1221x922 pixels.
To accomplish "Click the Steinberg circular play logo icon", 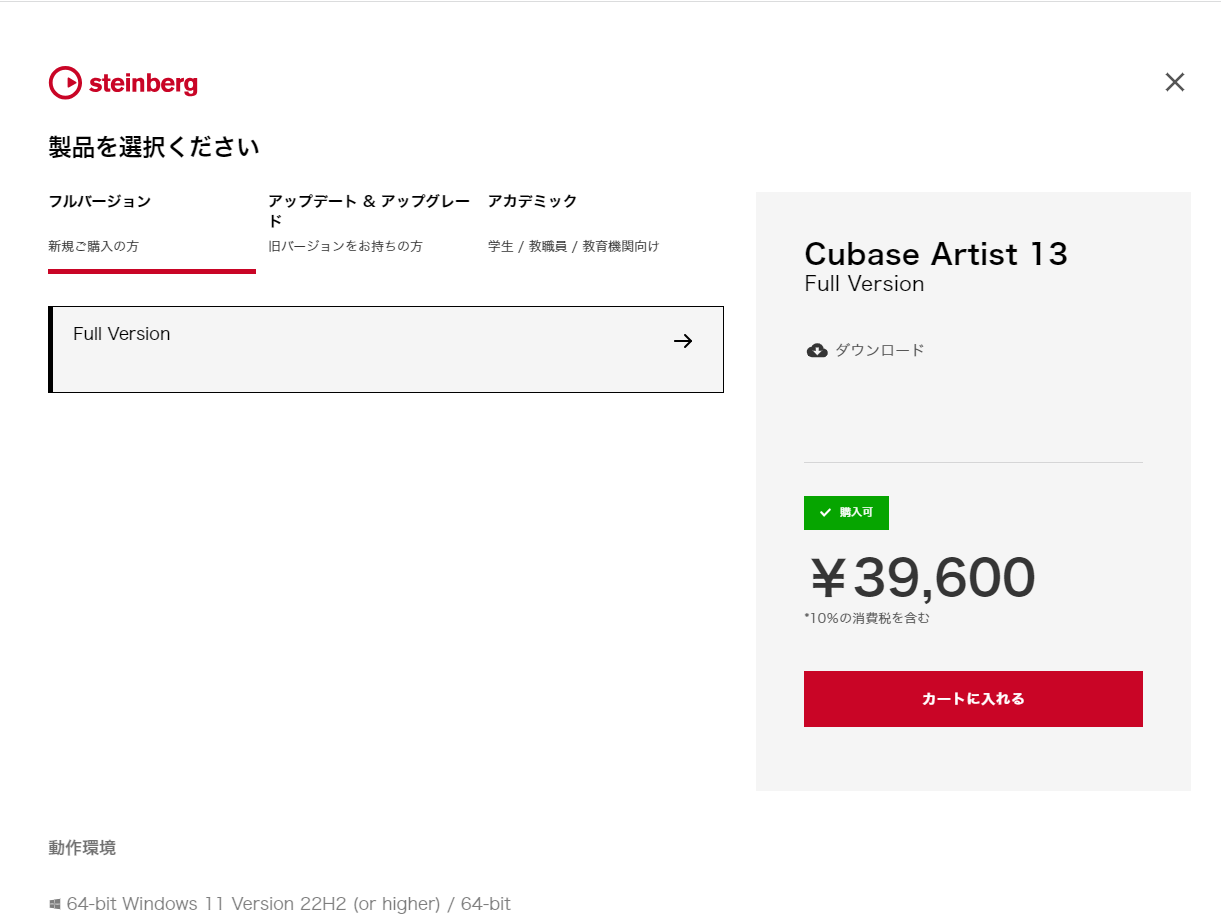I will click(65, 83).
